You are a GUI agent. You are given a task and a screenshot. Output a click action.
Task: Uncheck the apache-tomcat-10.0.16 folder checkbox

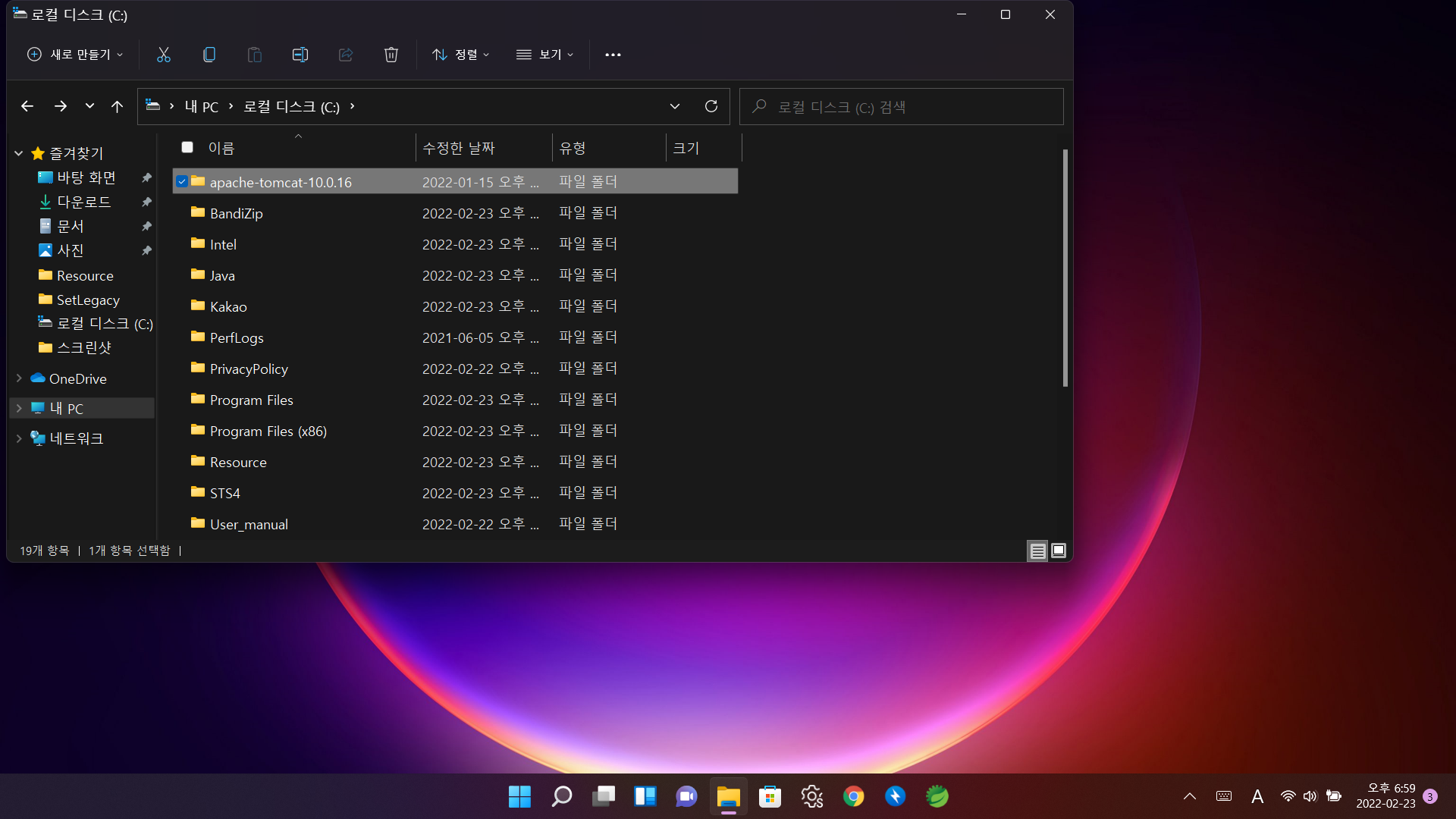pos(182,182)
